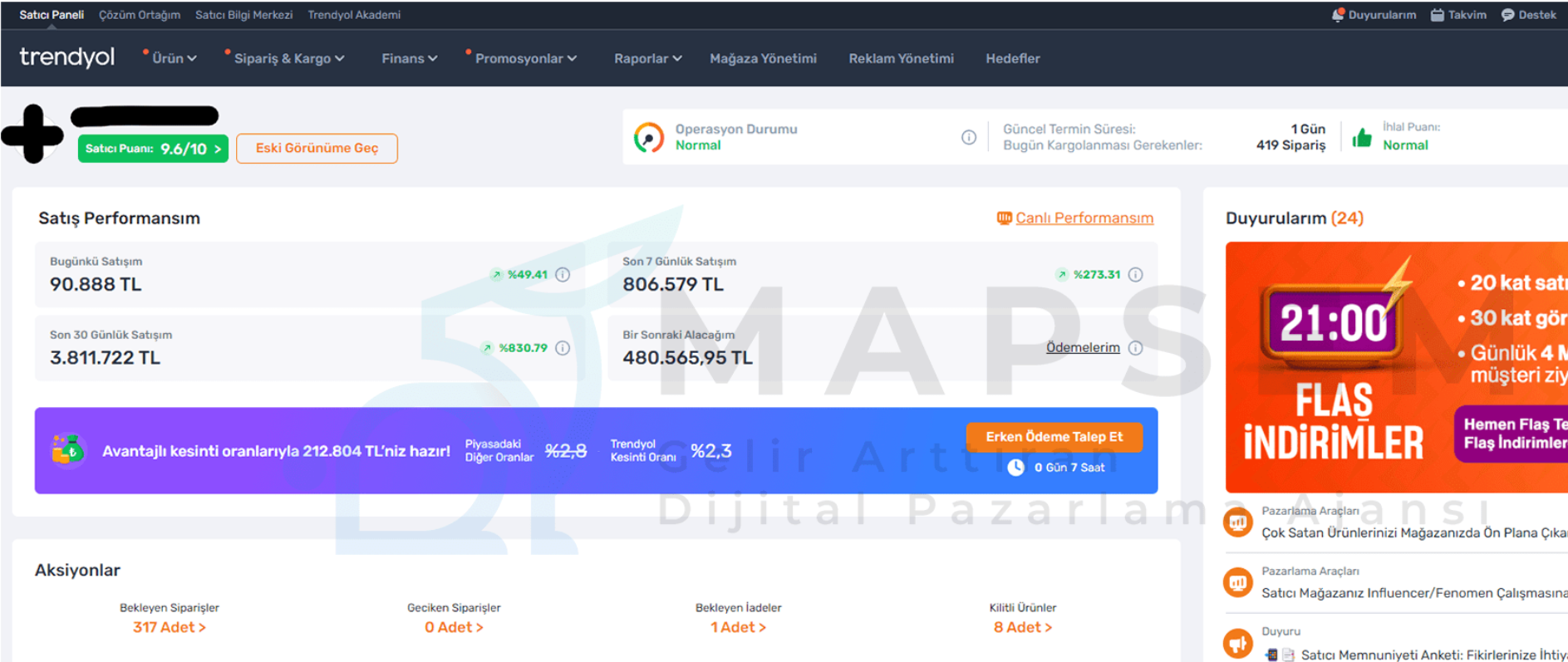The width and height of the screenshot is (1568, 662).
Task: Open the Reklam Yönetimi menu item
Action: click(901, 58)
